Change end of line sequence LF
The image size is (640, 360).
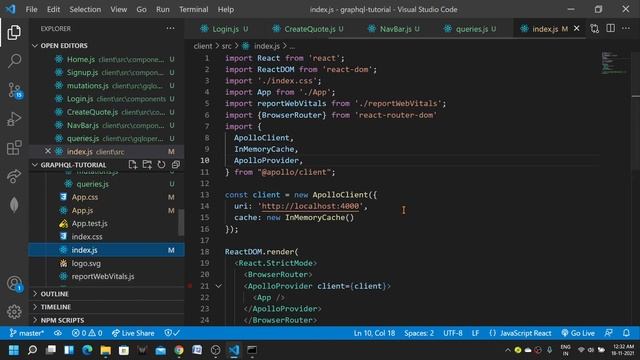click(x=476, y=333)
